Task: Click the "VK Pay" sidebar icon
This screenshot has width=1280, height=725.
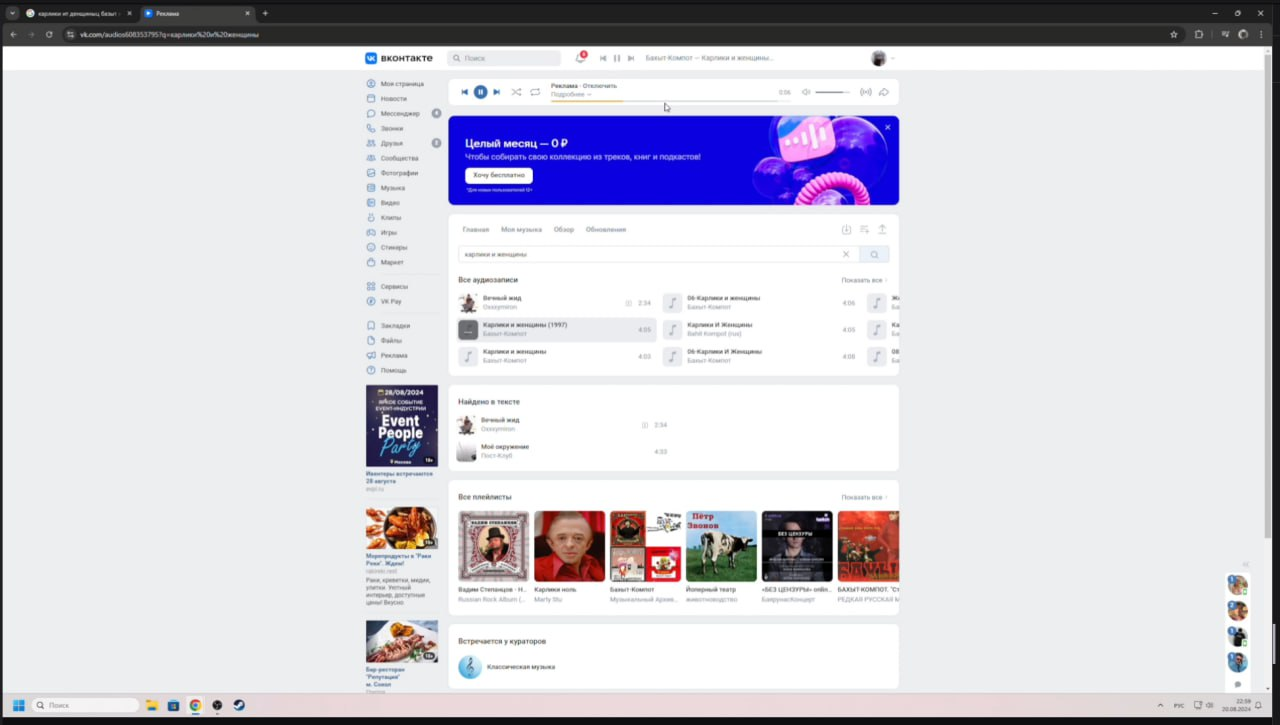Action: pos(371,301)
